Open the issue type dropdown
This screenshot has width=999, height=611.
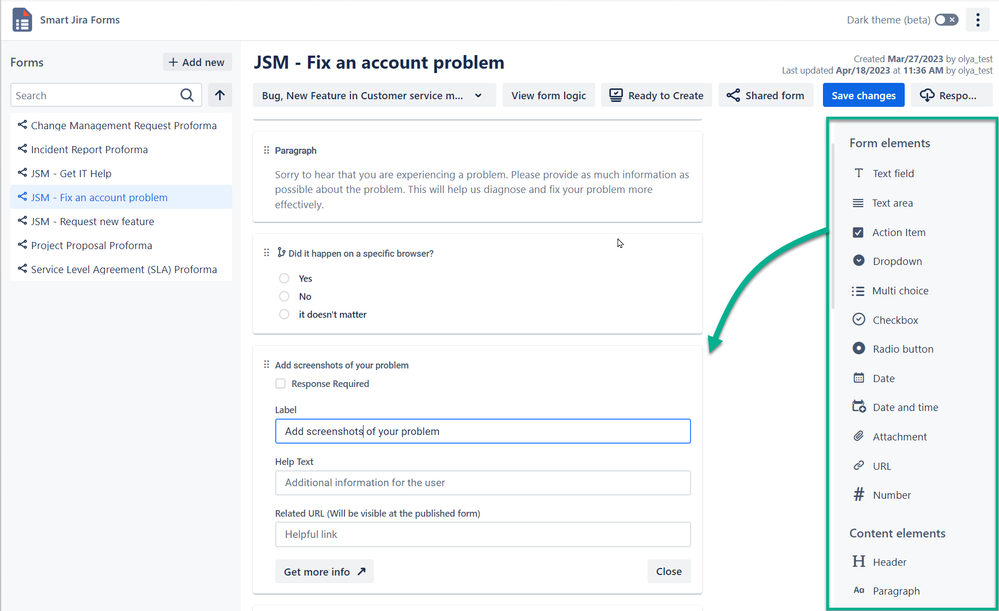coord(374,95)
